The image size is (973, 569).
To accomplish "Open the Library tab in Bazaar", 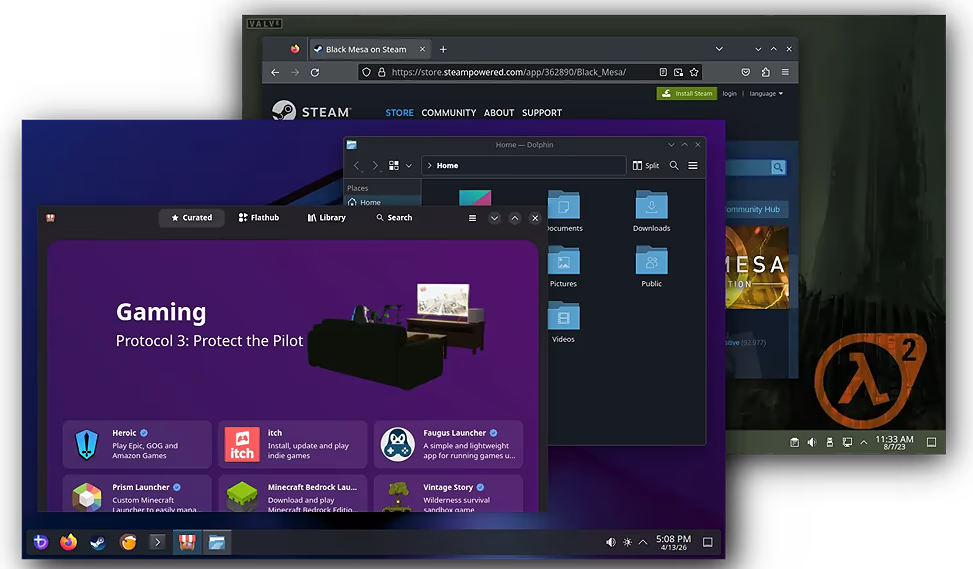I will click(326, 218).
